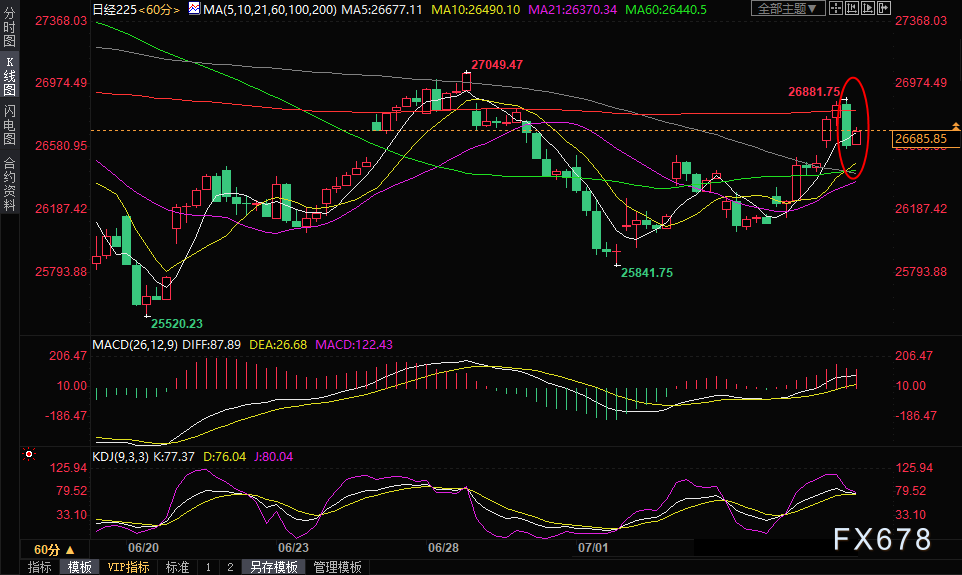Toggle the crosshair cursor icon

click(836, 8)
